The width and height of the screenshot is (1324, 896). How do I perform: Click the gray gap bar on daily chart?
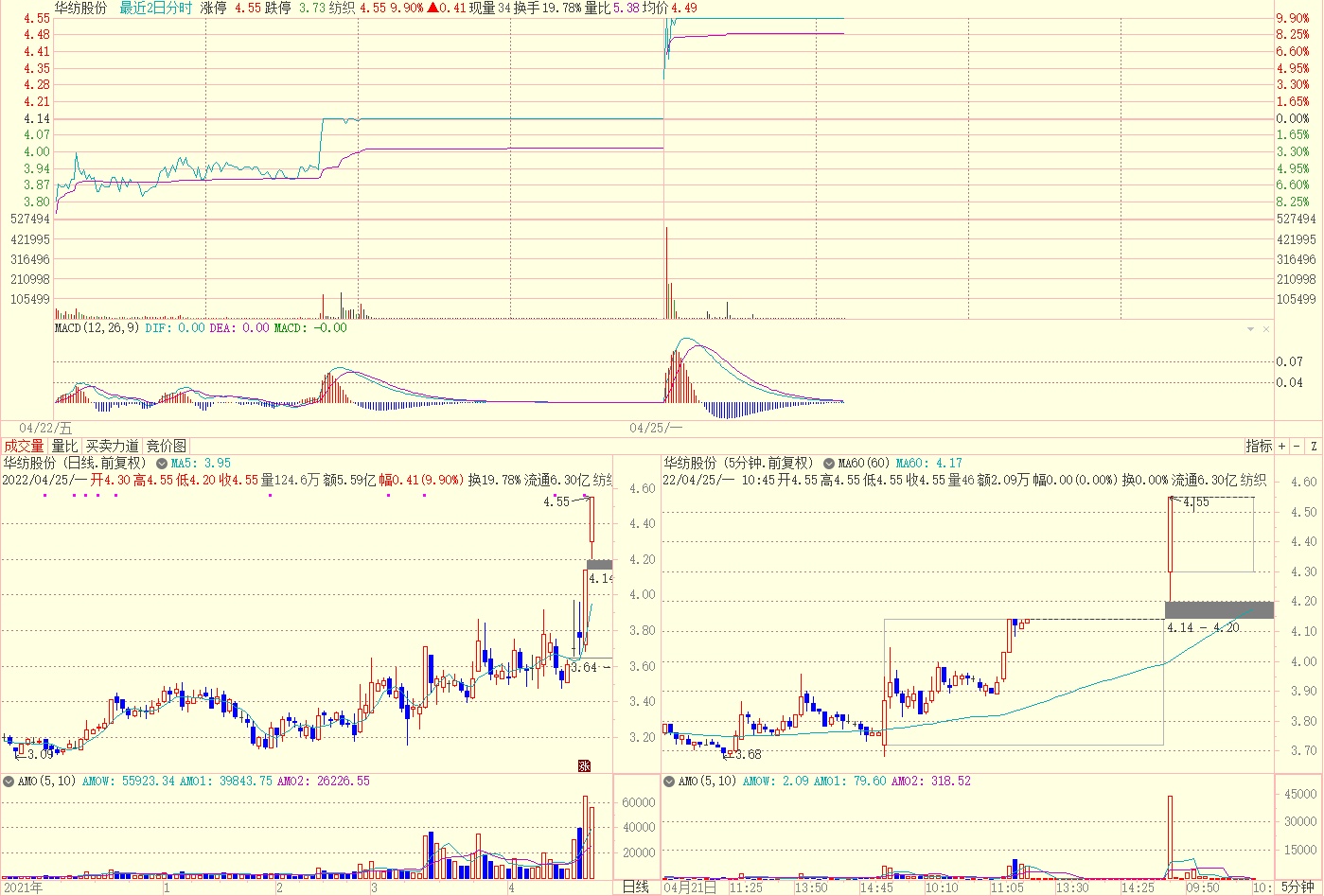(599, 565)
